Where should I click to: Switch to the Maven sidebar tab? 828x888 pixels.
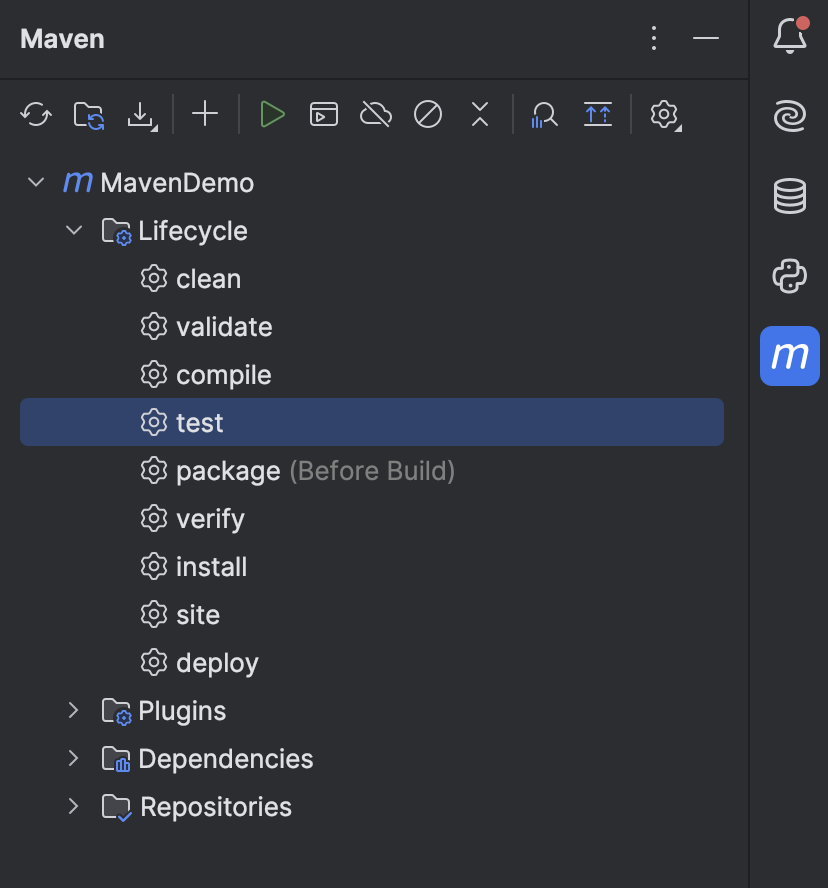[789, 356]
